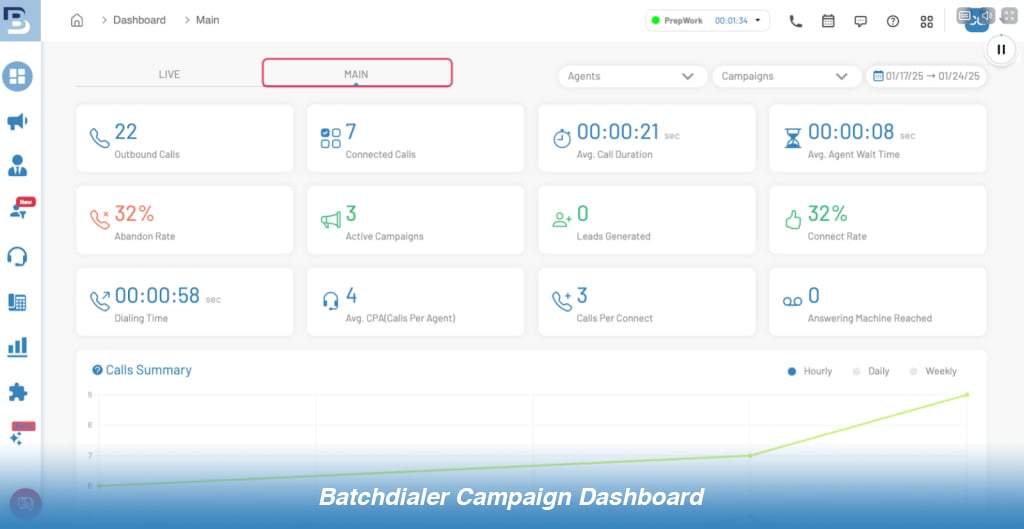
Task: Click the 00:00:58 Dialing Time value
Action: (x=157, y=296)
